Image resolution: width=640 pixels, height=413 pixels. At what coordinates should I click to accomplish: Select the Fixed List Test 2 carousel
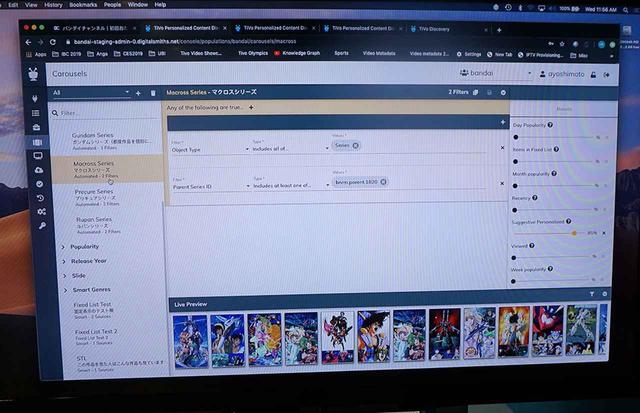coord(112,337)
